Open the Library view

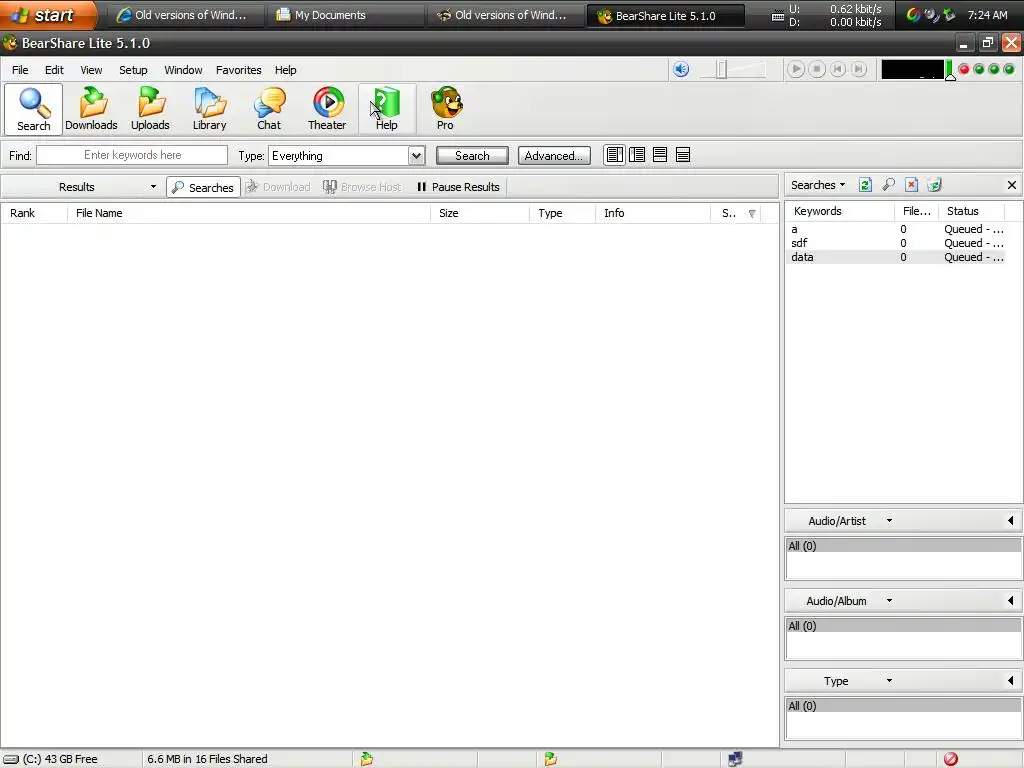coord(209,109)
